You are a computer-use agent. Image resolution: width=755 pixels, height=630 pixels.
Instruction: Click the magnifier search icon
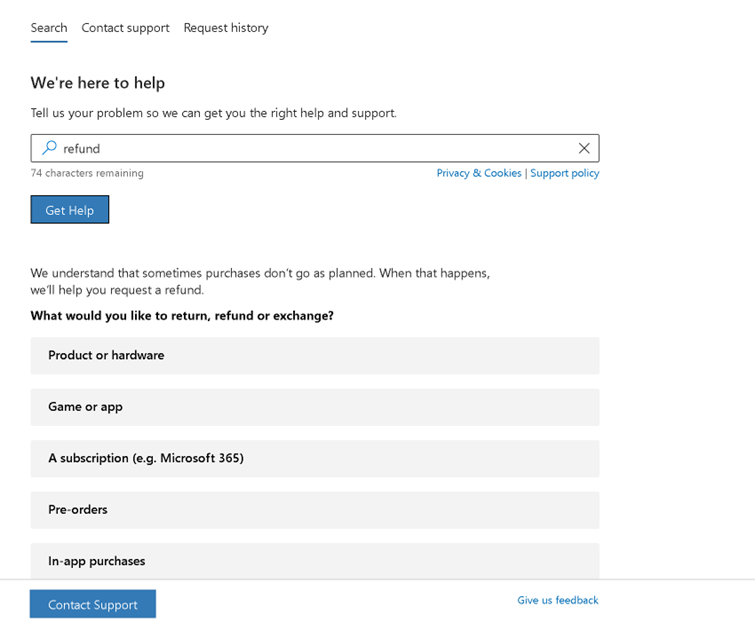point(49,147)
